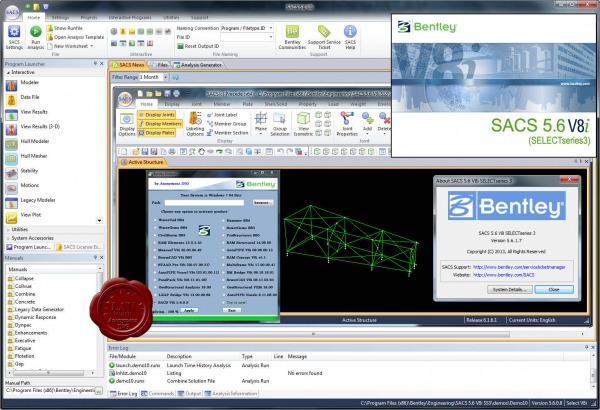Open SACS Support service ticket link
The height and width of the screenshot is (410, 600).
(519, 267)
